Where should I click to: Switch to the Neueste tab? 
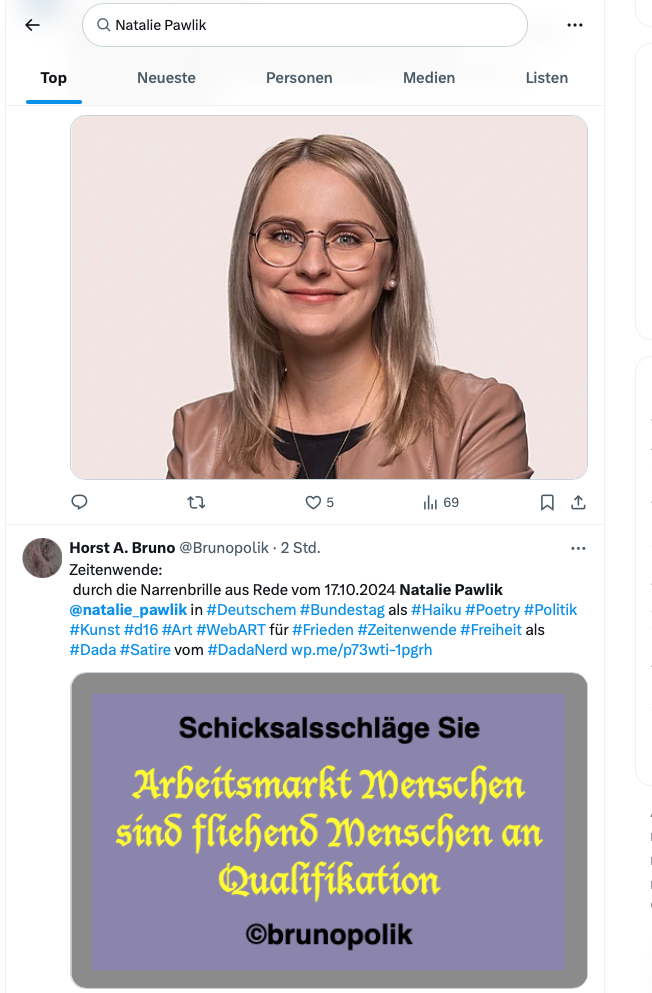click(x=166, y=78)
